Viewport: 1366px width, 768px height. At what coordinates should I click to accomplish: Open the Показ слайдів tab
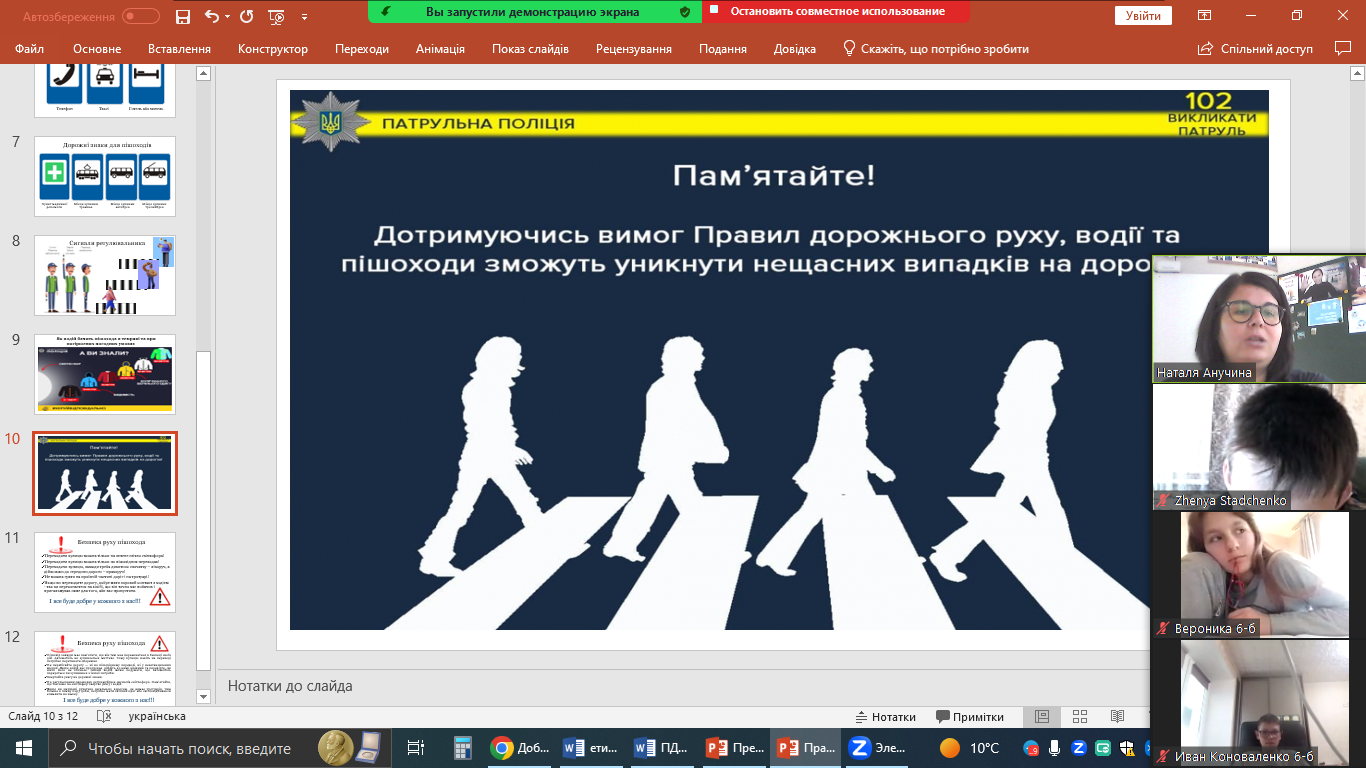tap(530, 48)
